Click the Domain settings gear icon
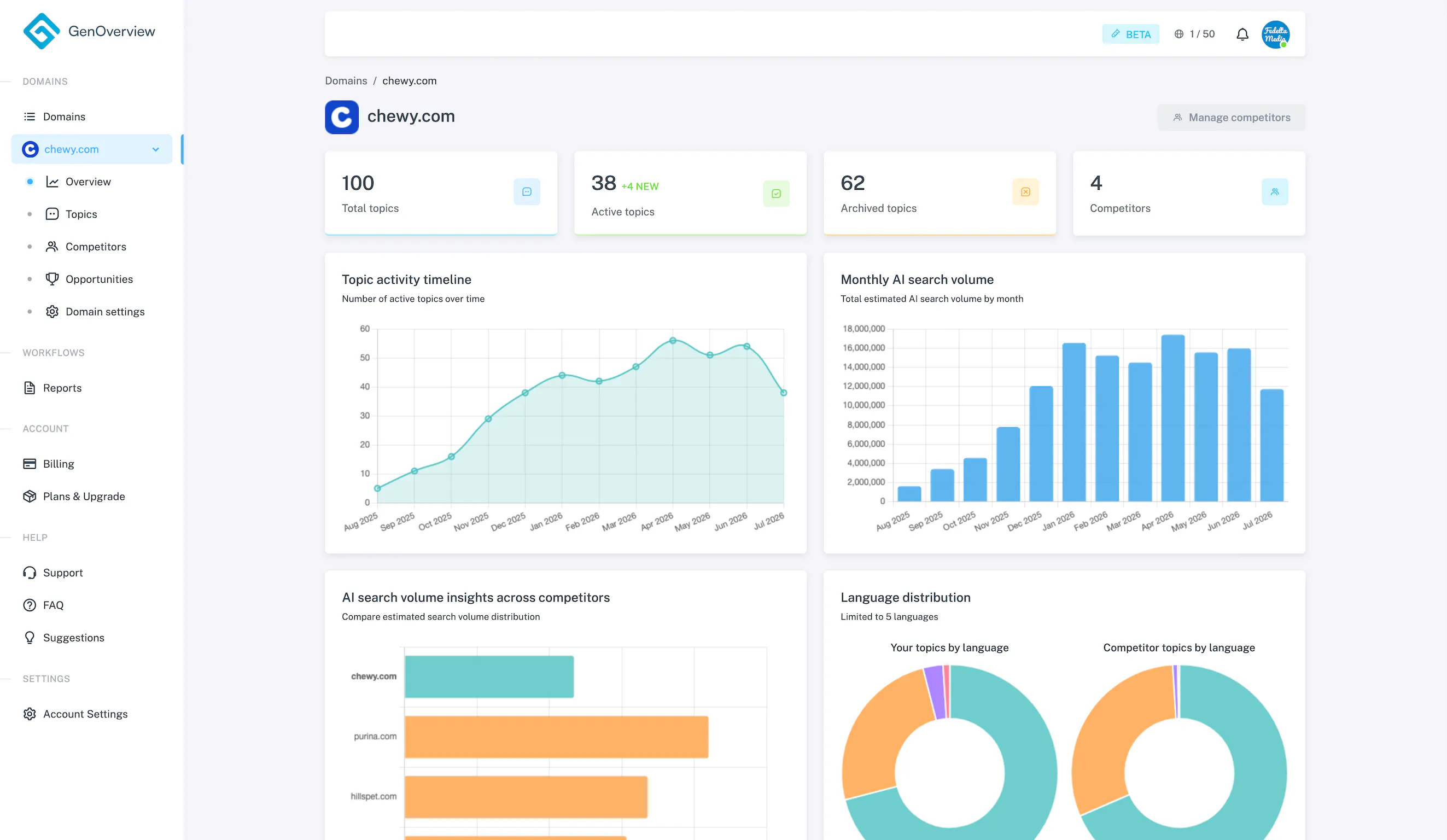 52,312
